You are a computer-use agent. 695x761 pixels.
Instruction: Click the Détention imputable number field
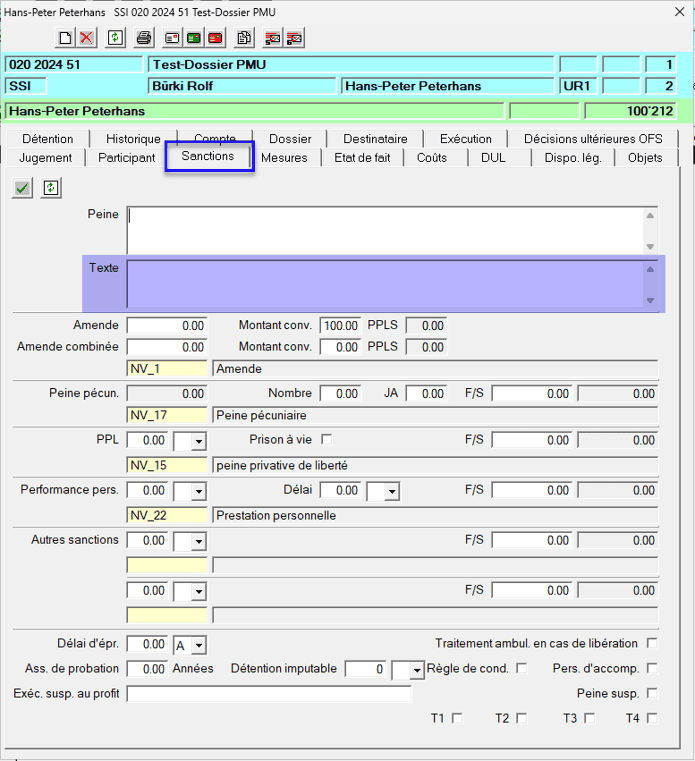point(365,669)
